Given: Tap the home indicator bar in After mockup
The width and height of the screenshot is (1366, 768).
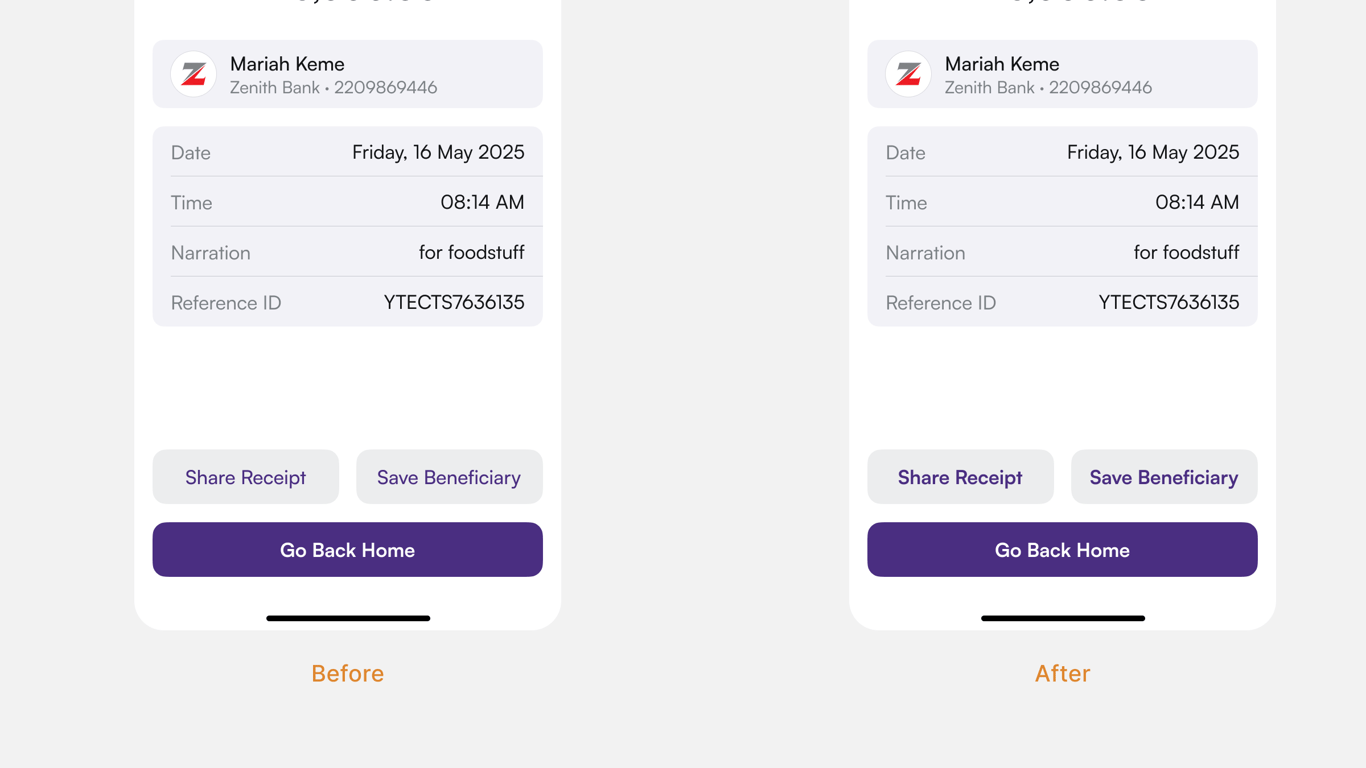Looking at the screenshot, I should tap(1063, 618).
